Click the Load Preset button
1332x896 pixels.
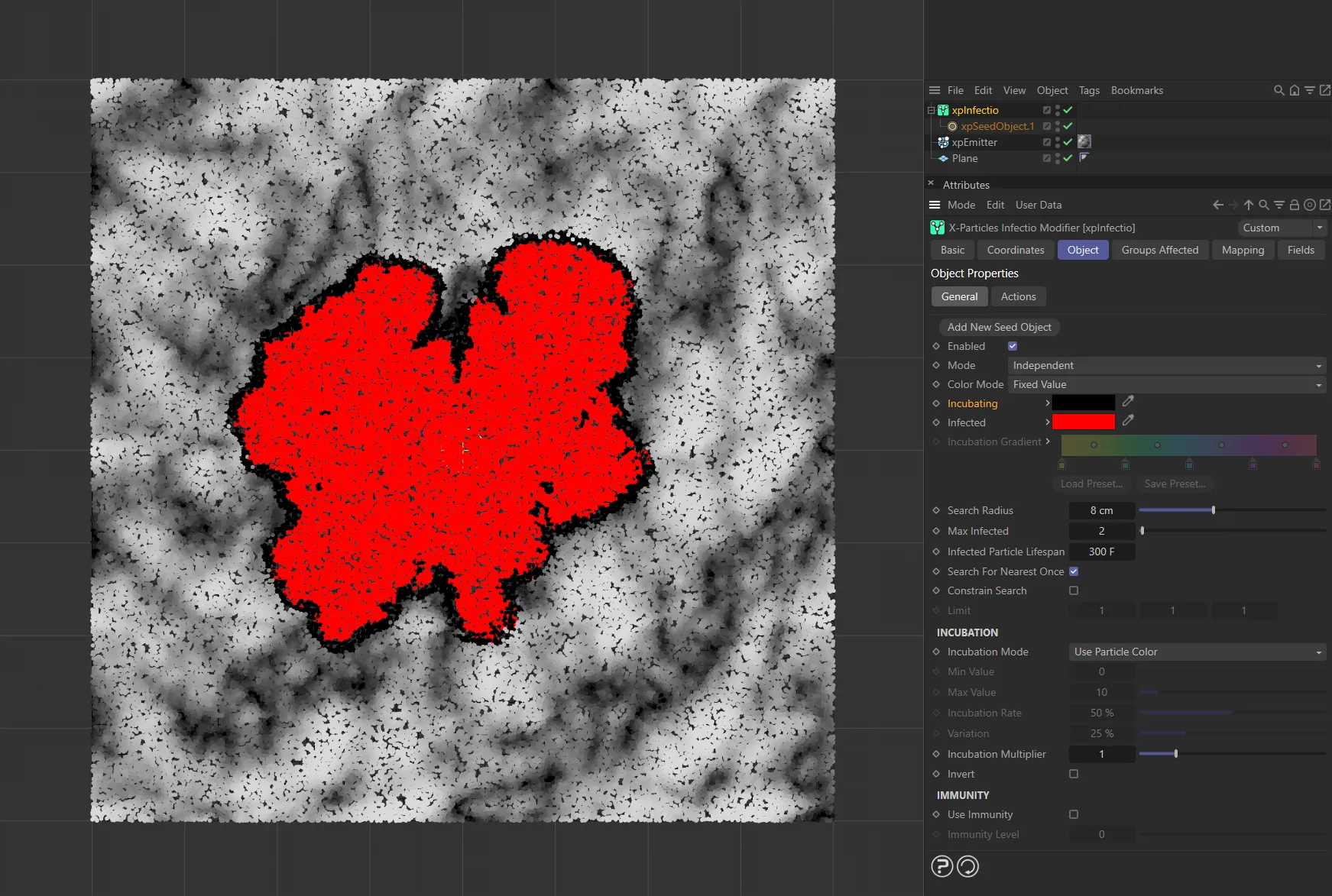[x=1091, y=484]
